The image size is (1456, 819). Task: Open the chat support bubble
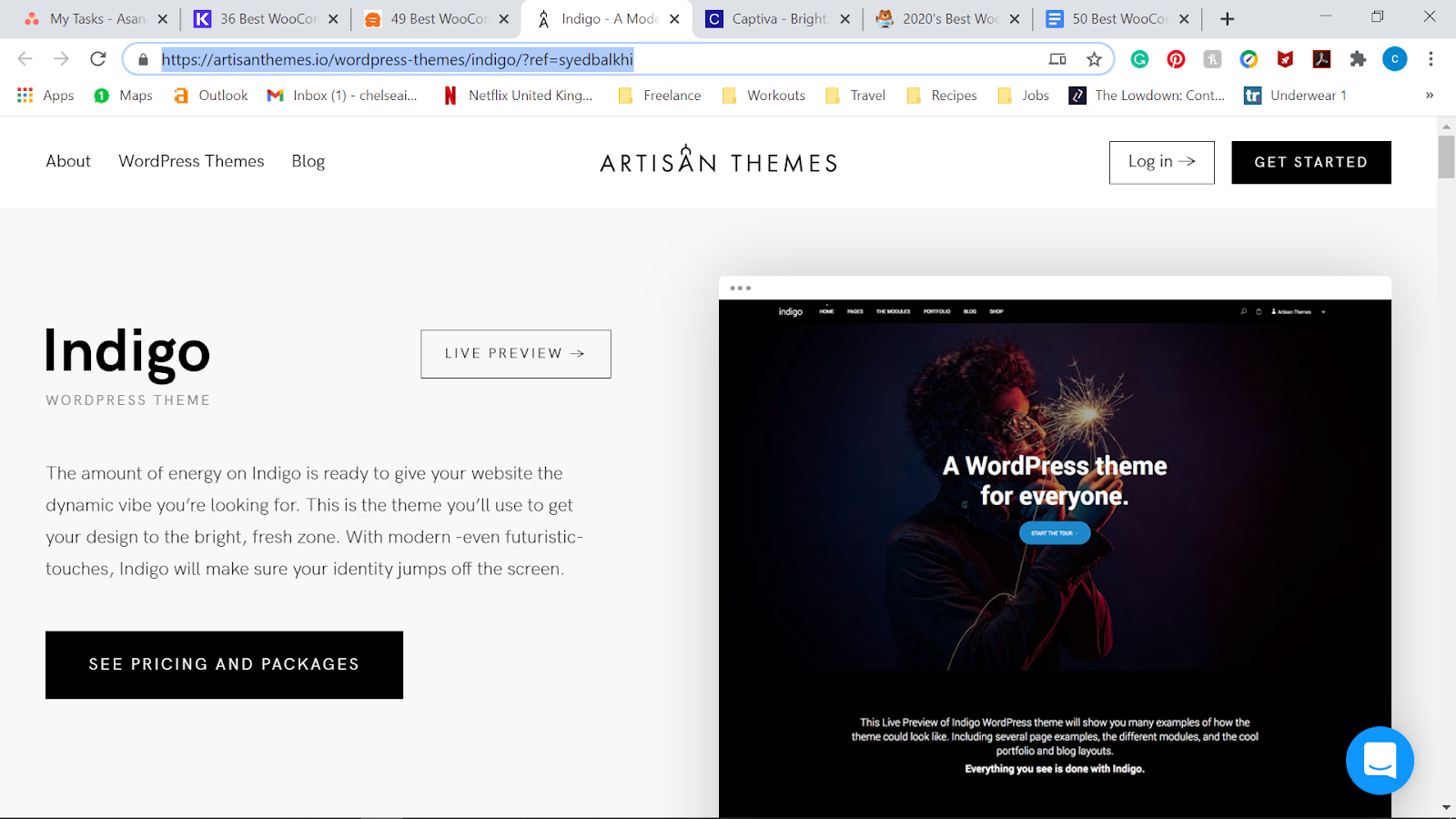click(x=1380, y=760)
